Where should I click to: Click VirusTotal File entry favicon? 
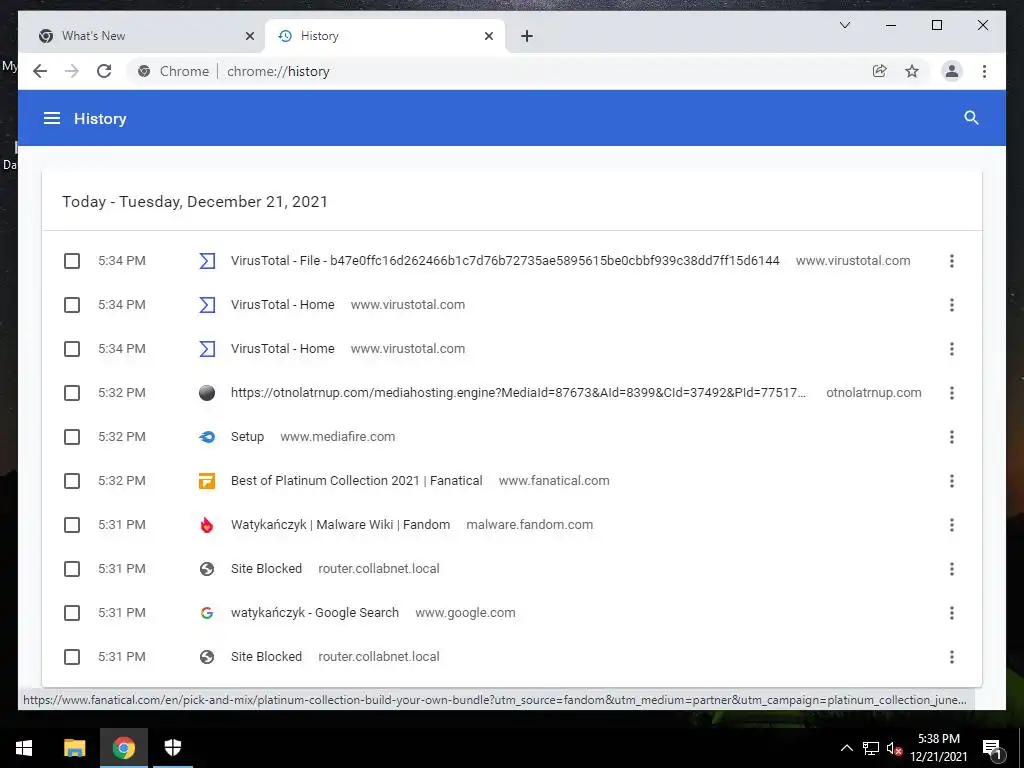[207, 261]
